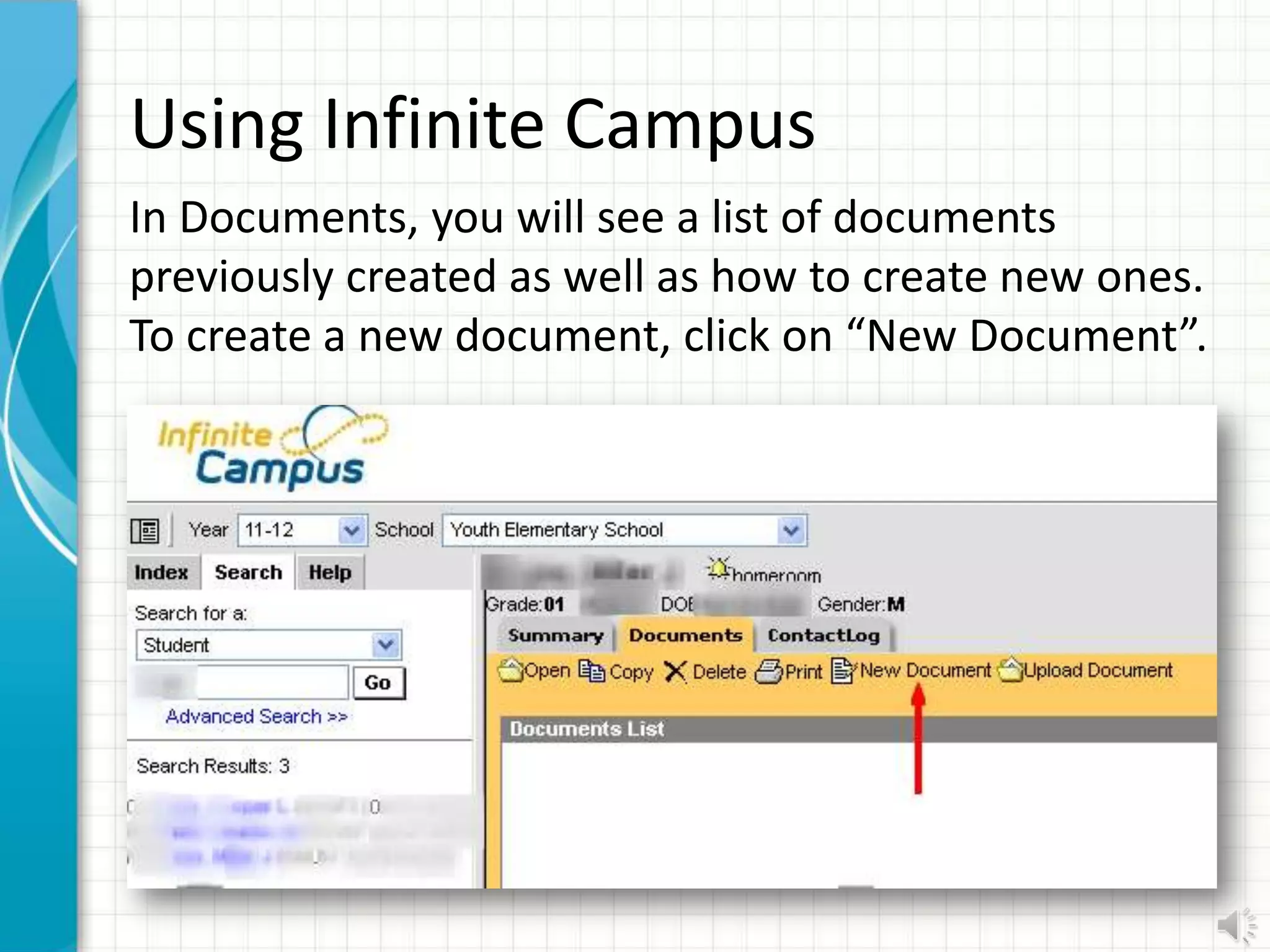Open the ContactLog tab
Image resolution: width=1270 pixels, height=952 pixels.
pos(824,635)
